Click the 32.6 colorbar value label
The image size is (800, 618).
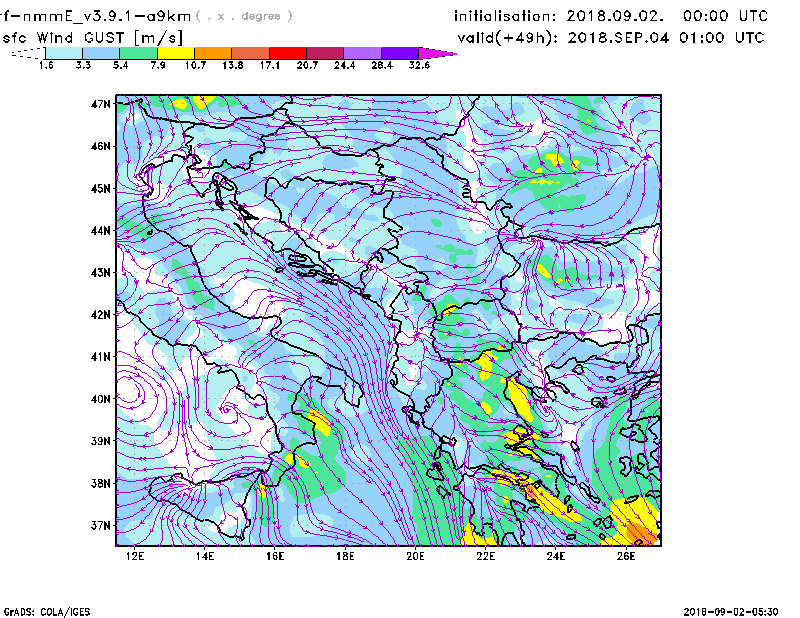click(x=419, y=65)
